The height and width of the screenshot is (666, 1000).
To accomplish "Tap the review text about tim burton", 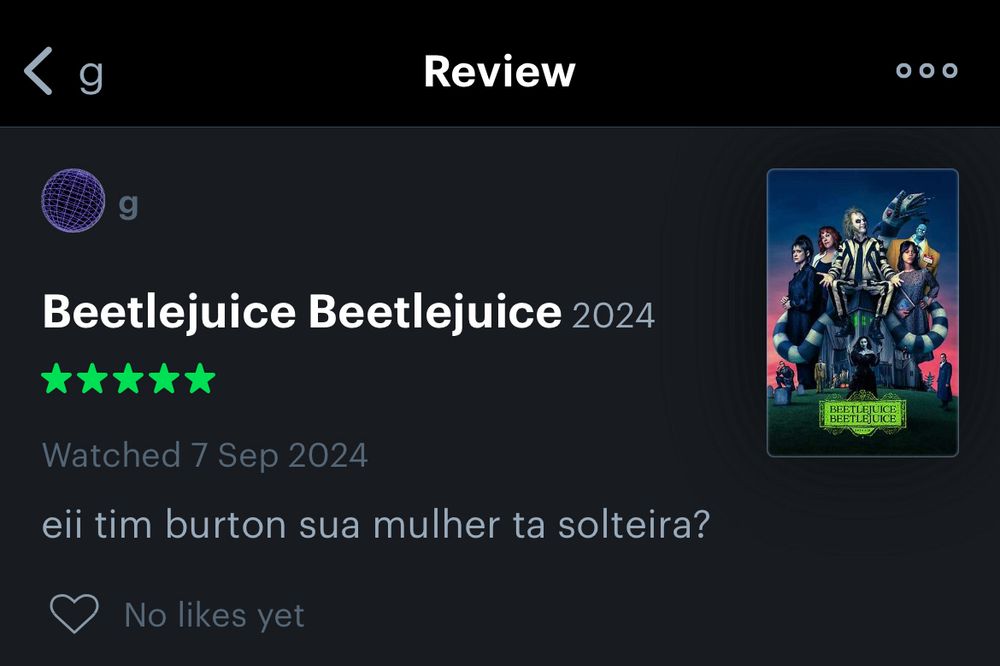I will tap(376, 524).
